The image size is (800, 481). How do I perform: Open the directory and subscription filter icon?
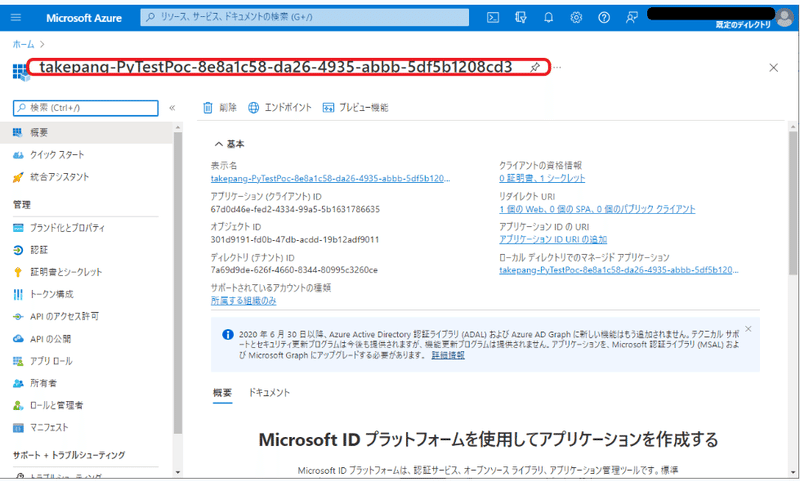[520, 17]
